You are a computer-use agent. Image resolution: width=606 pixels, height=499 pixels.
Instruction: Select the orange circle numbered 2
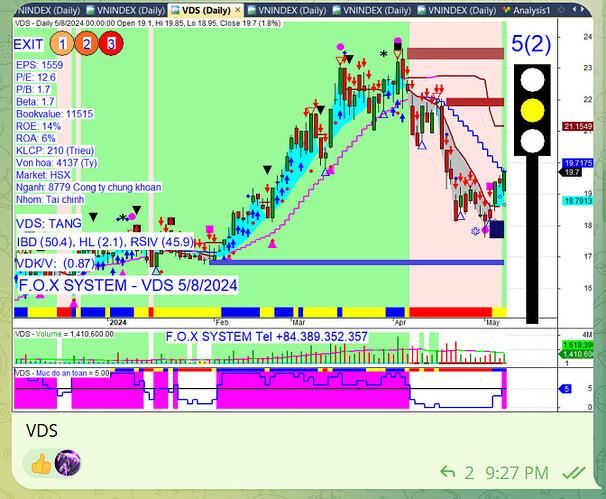(87, 43)
